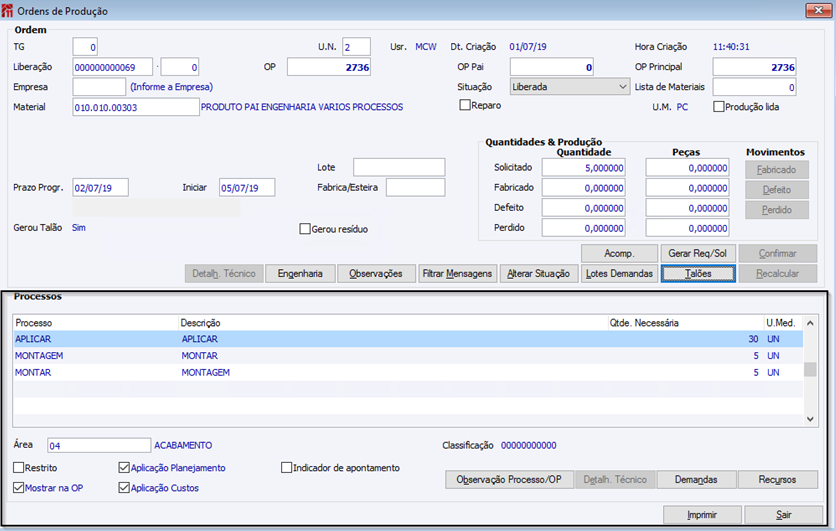
Task: Open Observação Processo/OP
Action: point(508,480)
